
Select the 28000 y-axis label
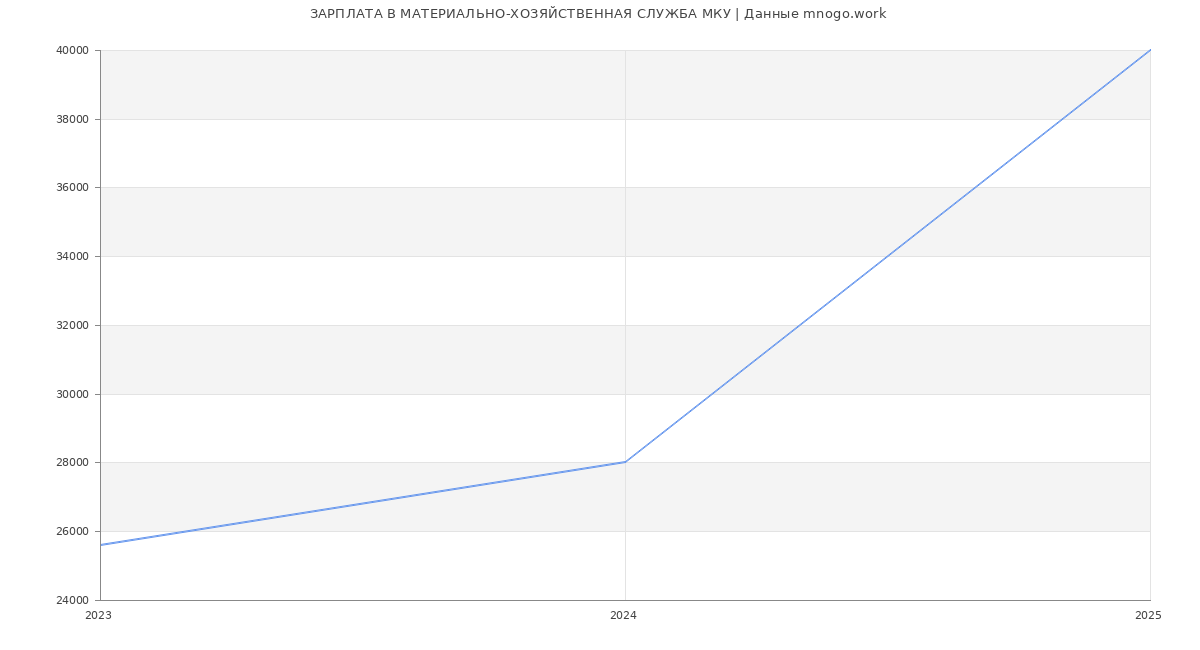click(74, 463)
